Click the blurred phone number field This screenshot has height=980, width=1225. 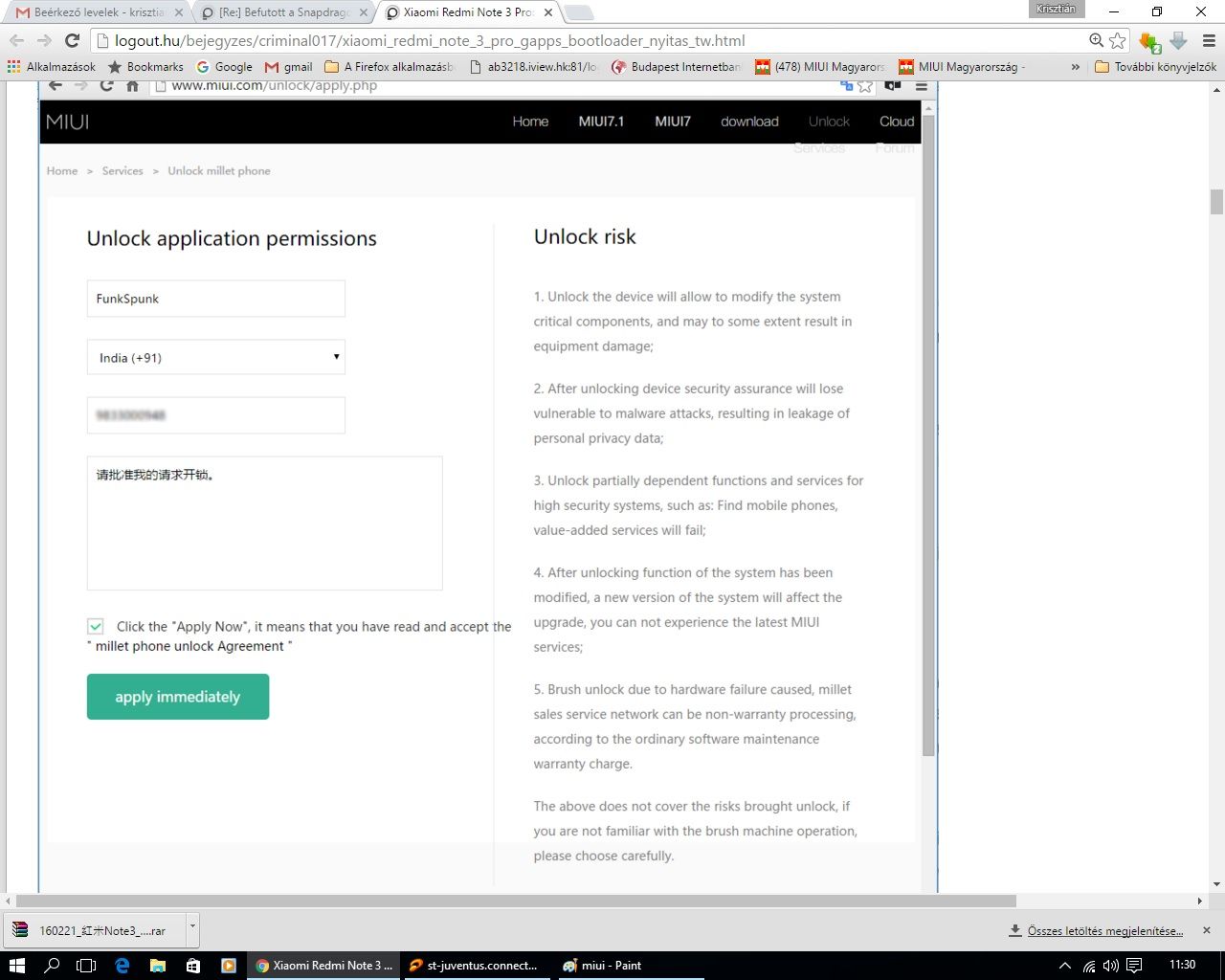tap(216, 415)
